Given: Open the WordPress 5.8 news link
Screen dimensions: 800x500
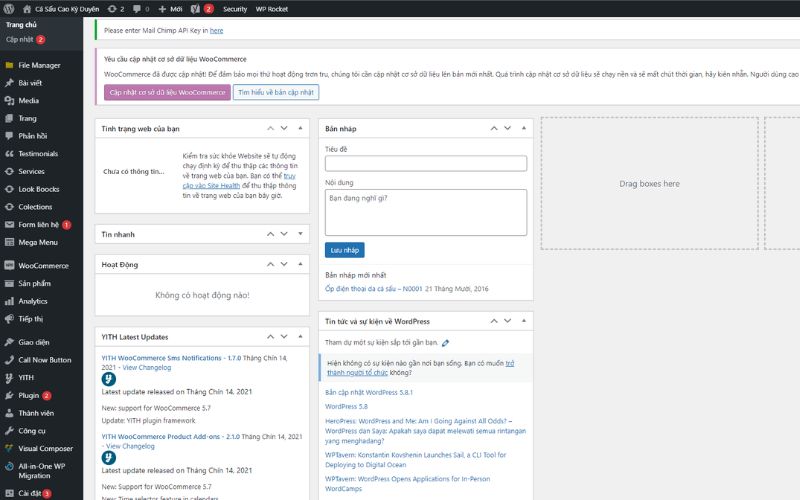Looking at the screenshot, I should coord(346,407).
